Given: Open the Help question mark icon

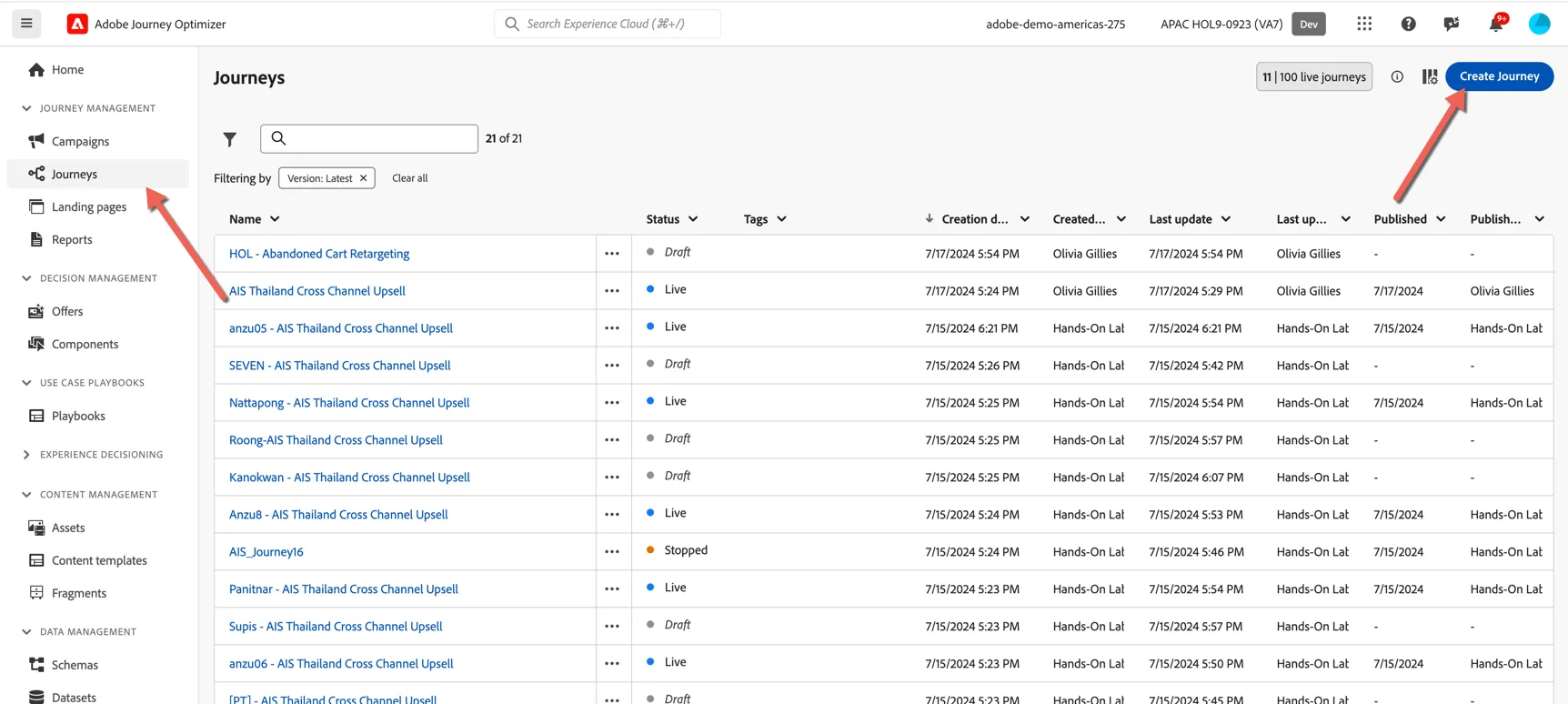Looking at the screenshot, I should [1408, 24].
